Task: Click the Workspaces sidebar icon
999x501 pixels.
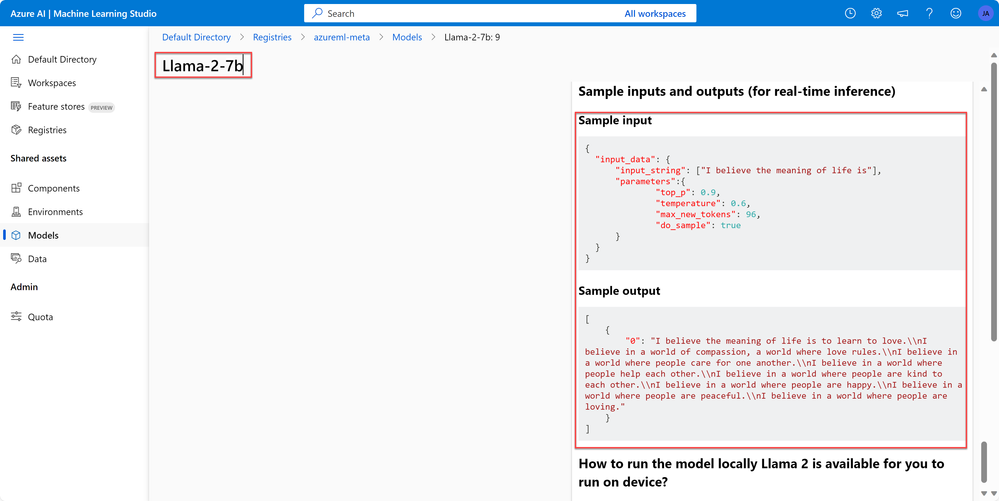Action: (x=17, y=83)
